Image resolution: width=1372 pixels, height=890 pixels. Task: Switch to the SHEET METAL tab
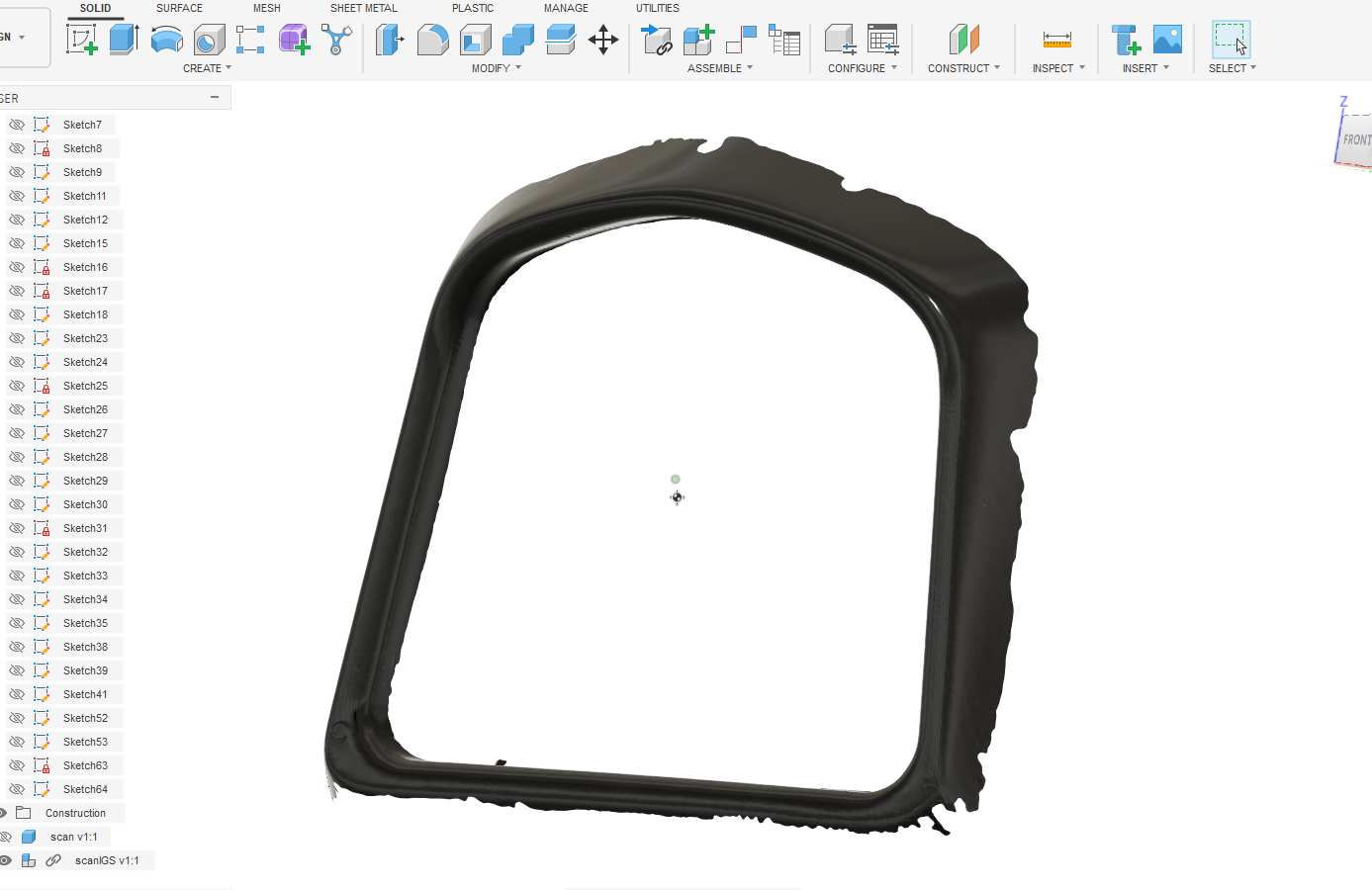(364, 8)
